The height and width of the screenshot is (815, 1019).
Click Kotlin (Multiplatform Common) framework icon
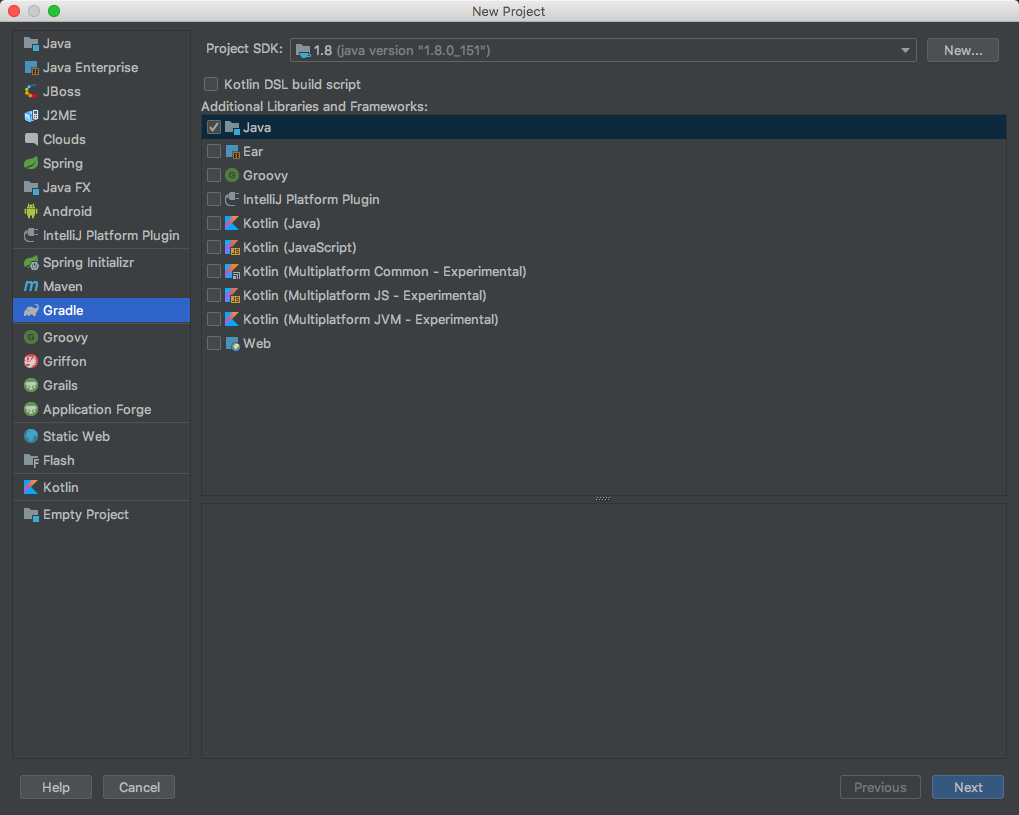232,272
